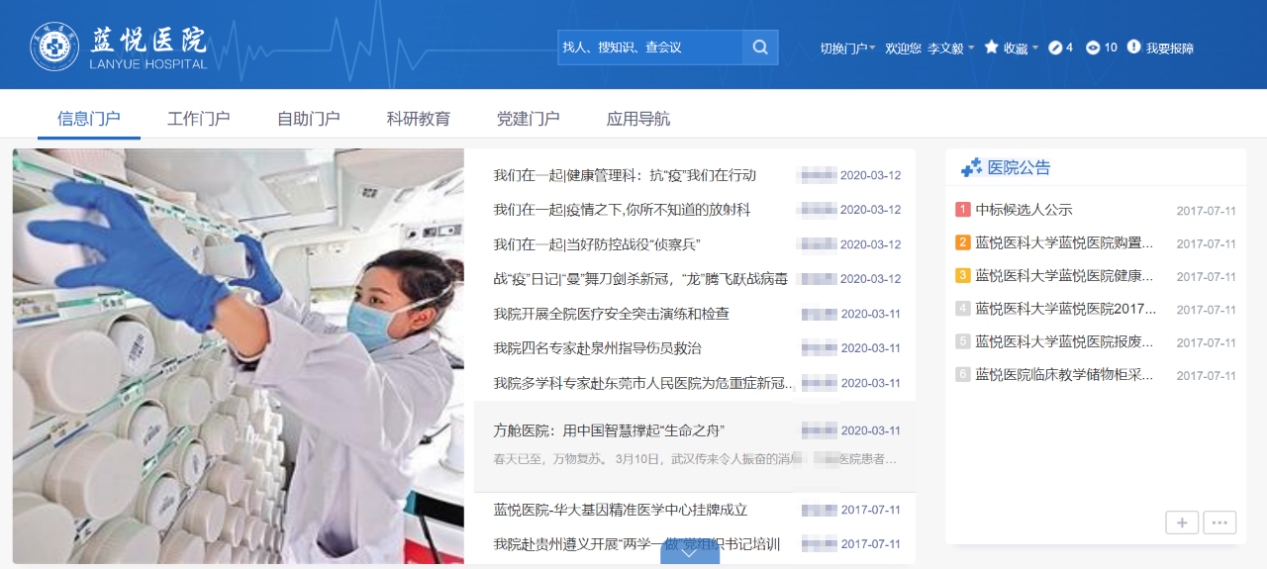Open article 我们在一起|当好防控战役"侦察兵"
This screenshot has height=569, width=1267.
597,244
